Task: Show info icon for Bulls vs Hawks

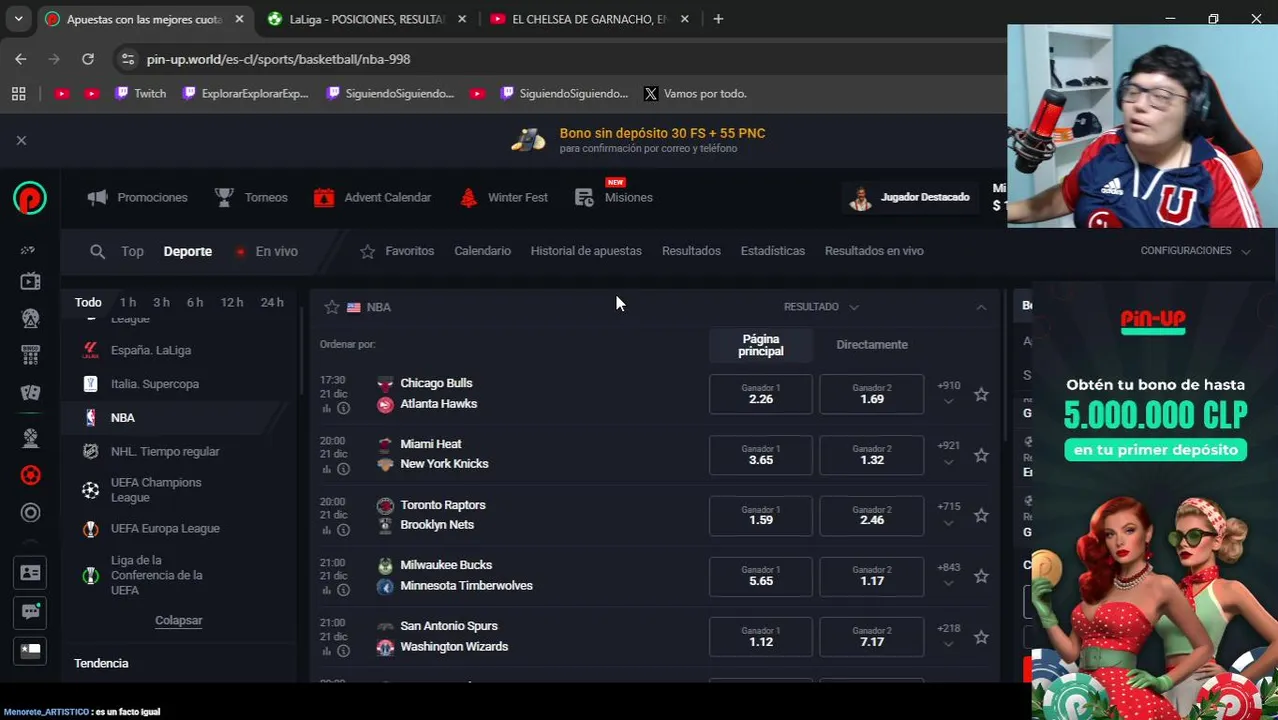Action: tap(343, 408)
